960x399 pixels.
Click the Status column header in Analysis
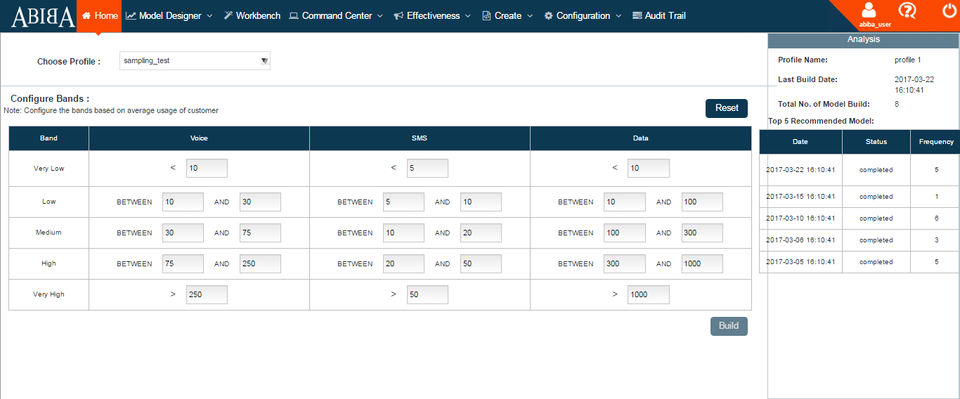pos(876,141)
